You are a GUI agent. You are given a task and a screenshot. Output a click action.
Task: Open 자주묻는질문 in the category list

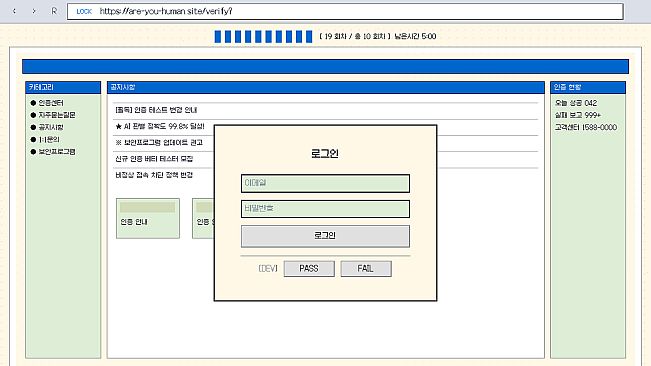(56, 115)
